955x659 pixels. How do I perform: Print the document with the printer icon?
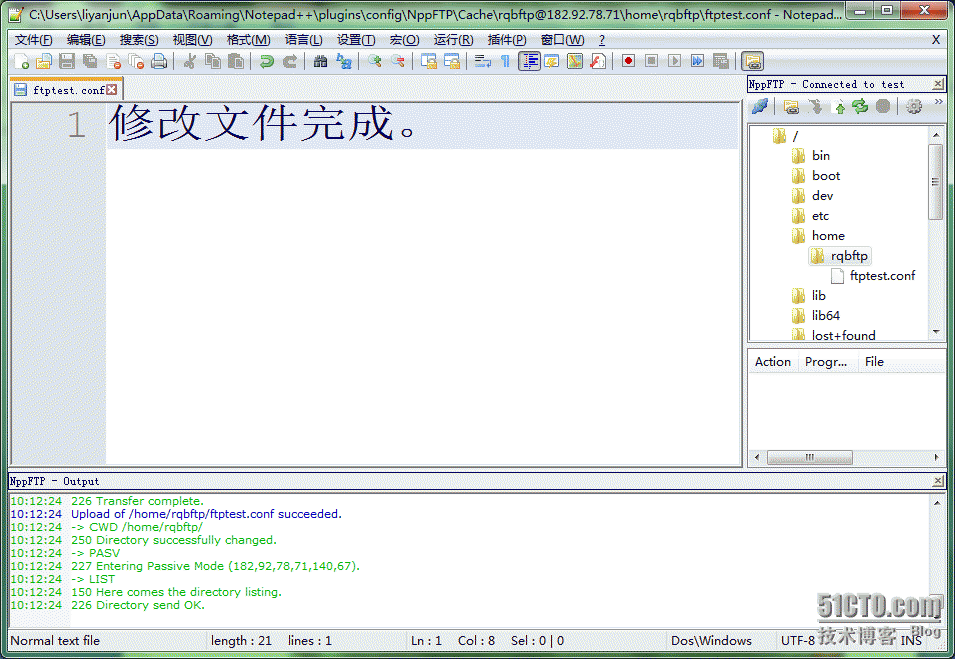click(159, 62)
